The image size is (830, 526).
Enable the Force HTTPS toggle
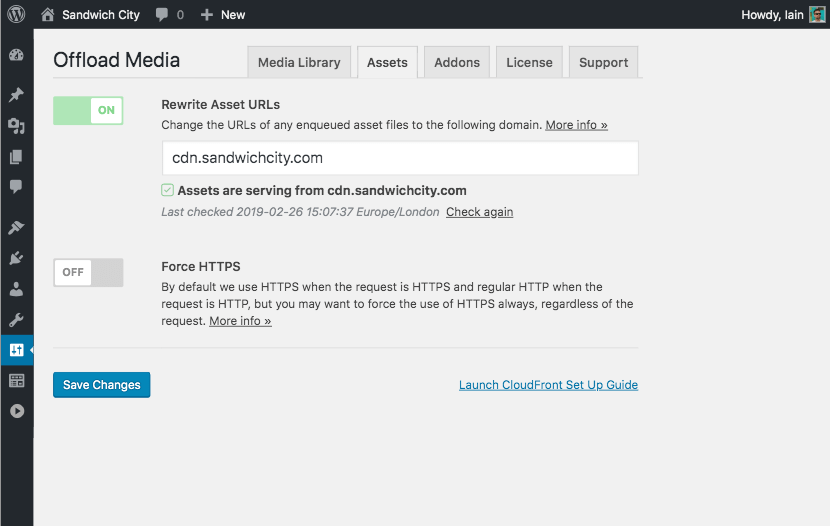(x=88, y=272)
